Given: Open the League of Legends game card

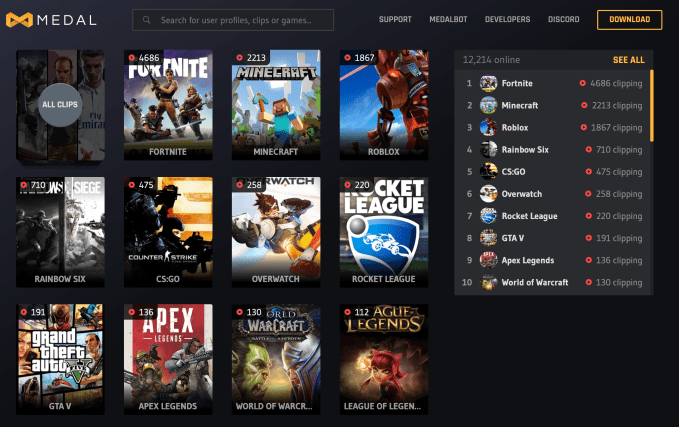Looking at the screenshot, I should click(384, 359).
